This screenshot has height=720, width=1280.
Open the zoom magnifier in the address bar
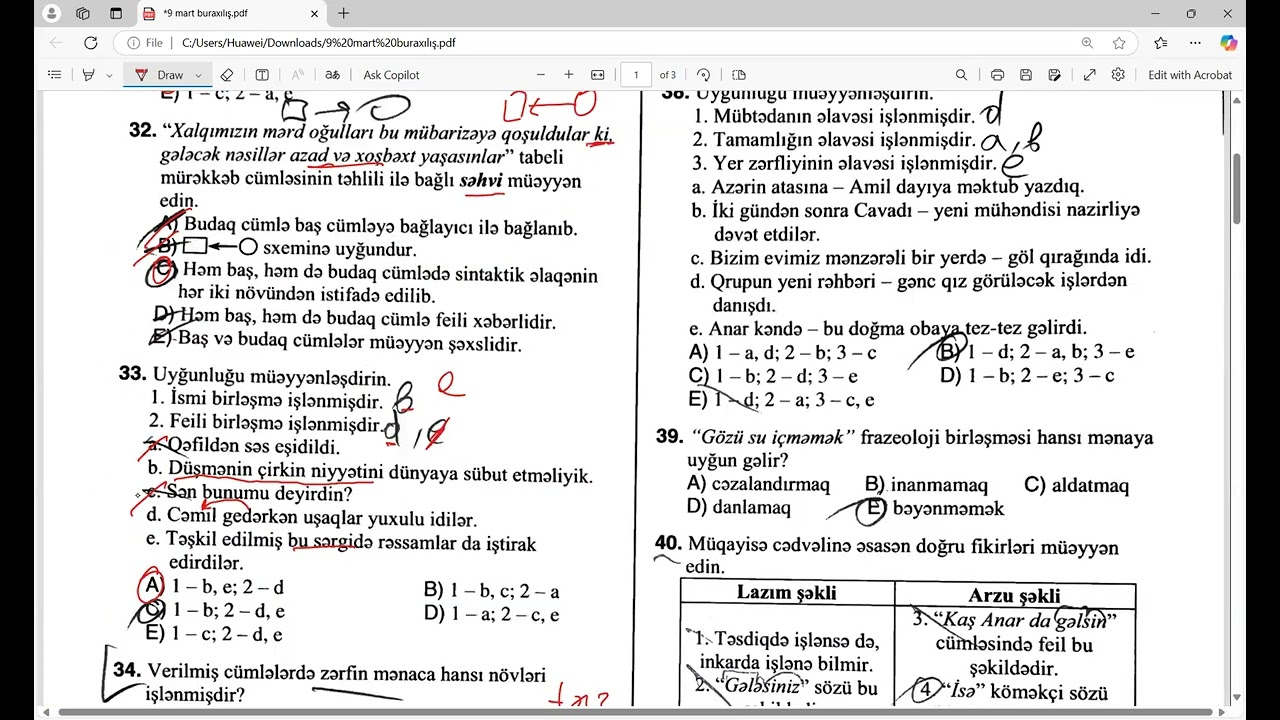(1087, 43)
